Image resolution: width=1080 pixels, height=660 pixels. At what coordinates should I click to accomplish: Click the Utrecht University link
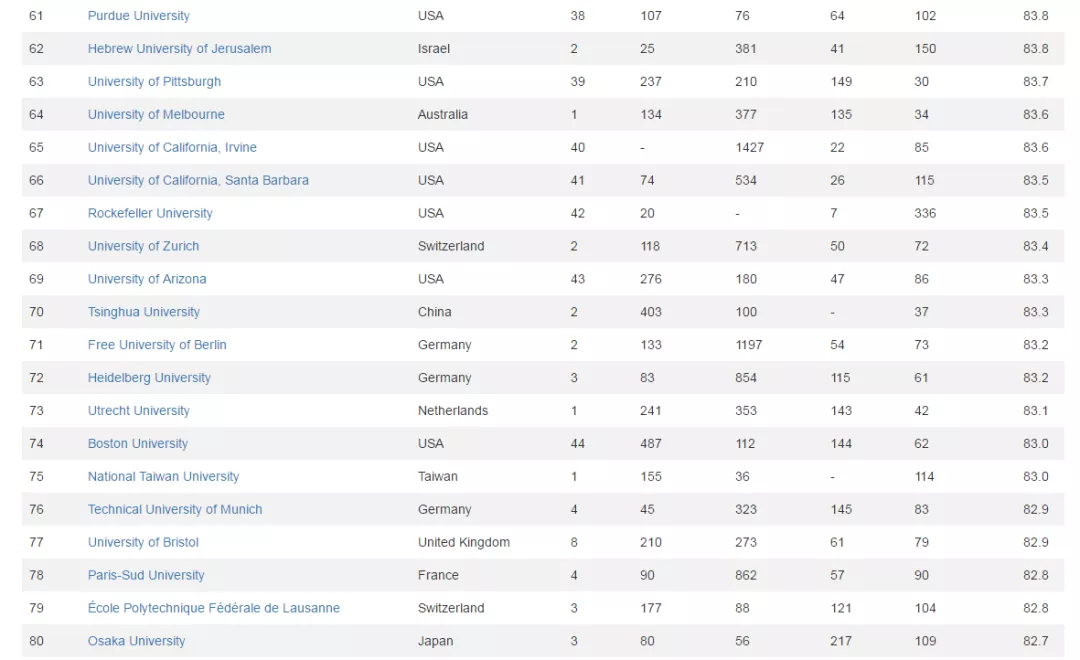[138, 411]
